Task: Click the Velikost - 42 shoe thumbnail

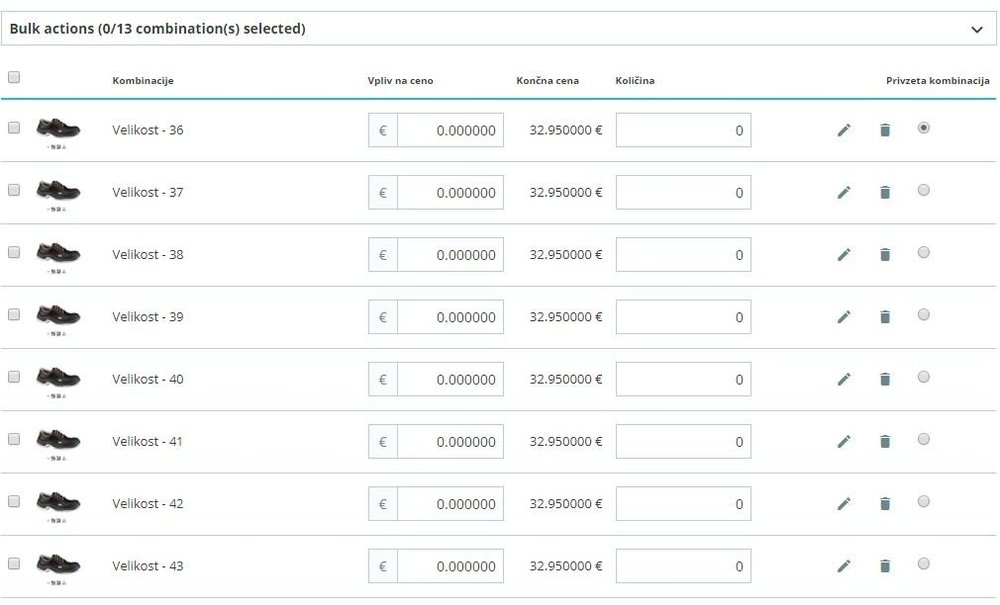Action: tap(58, 502)
